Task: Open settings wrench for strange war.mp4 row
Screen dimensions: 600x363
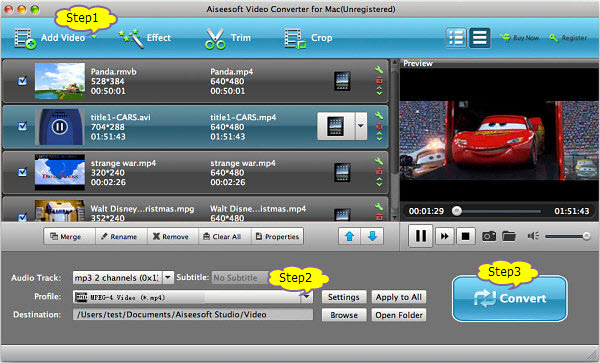Action: [379, 161]
